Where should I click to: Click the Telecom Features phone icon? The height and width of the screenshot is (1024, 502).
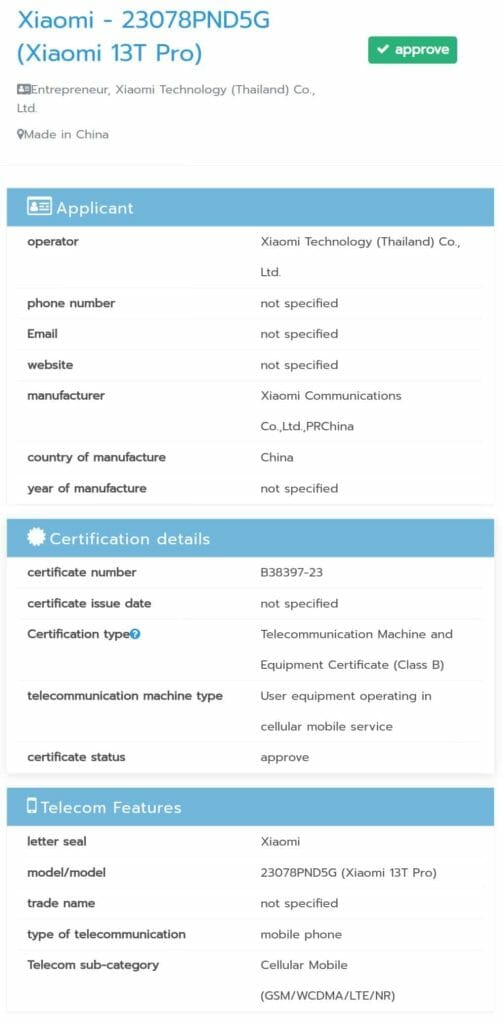pos(32,806)
